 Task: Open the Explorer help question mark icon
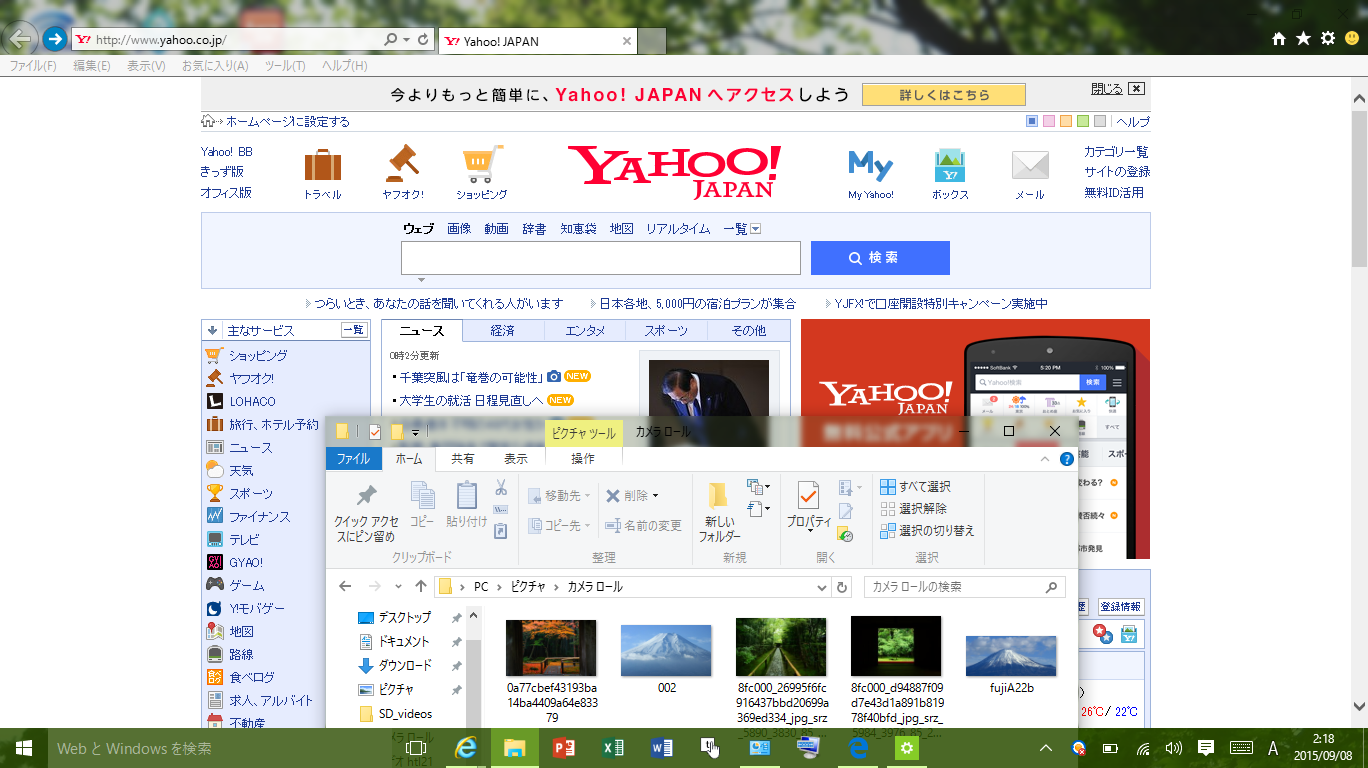[1067, 459]
